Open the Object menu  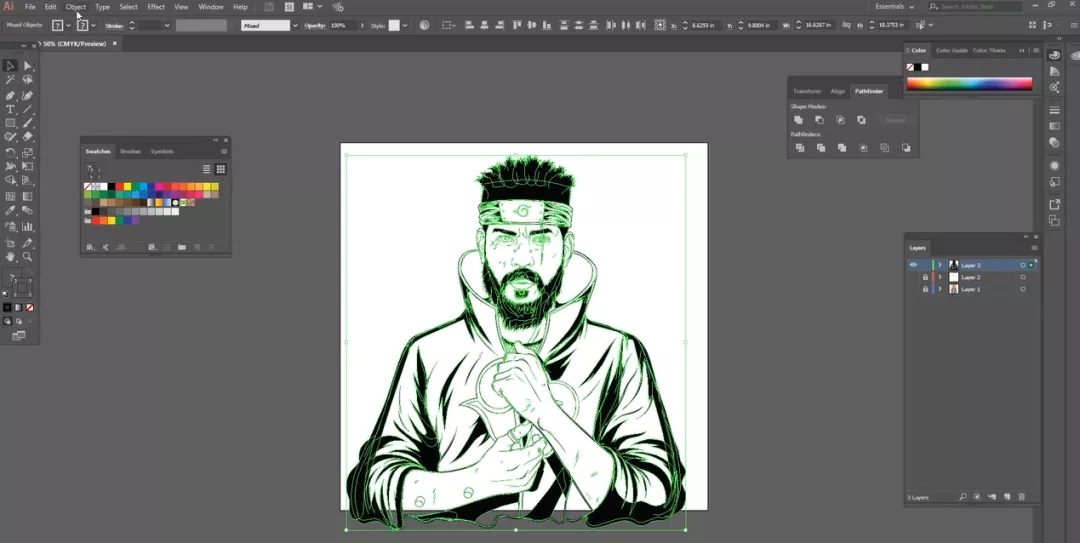(76, 7)
